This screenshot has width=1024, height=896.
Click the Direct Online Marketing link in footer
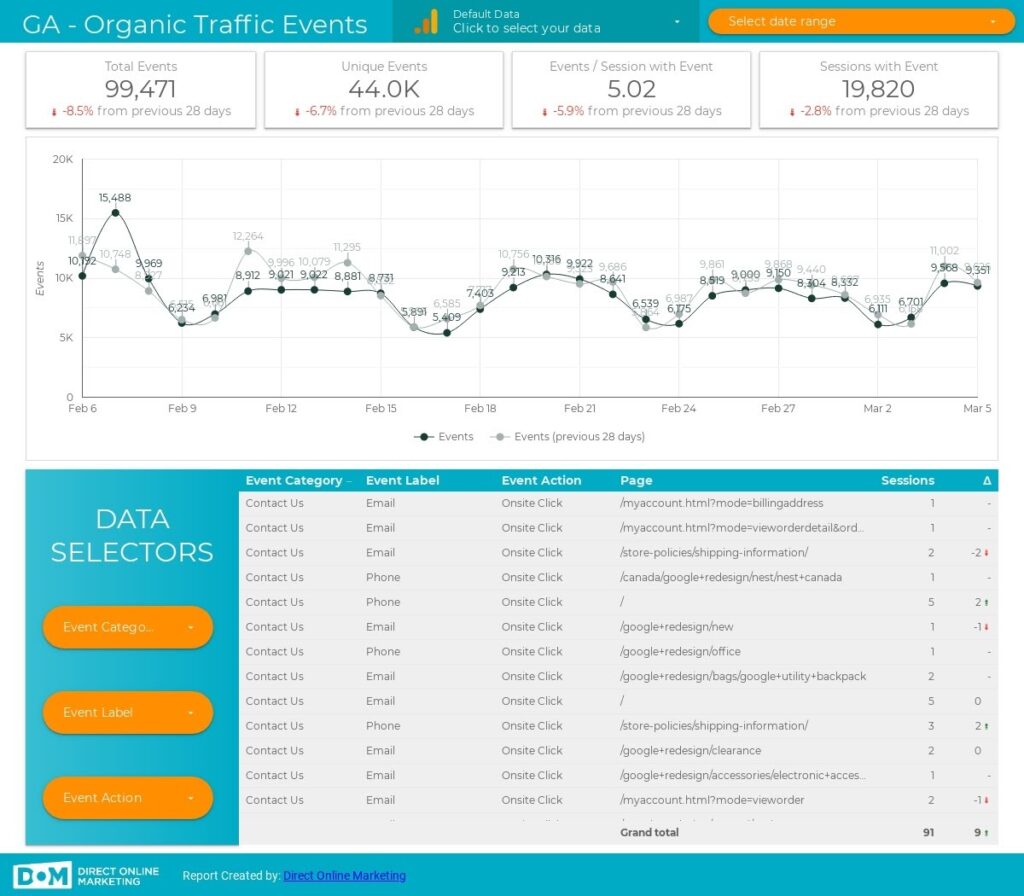(344, 875)
